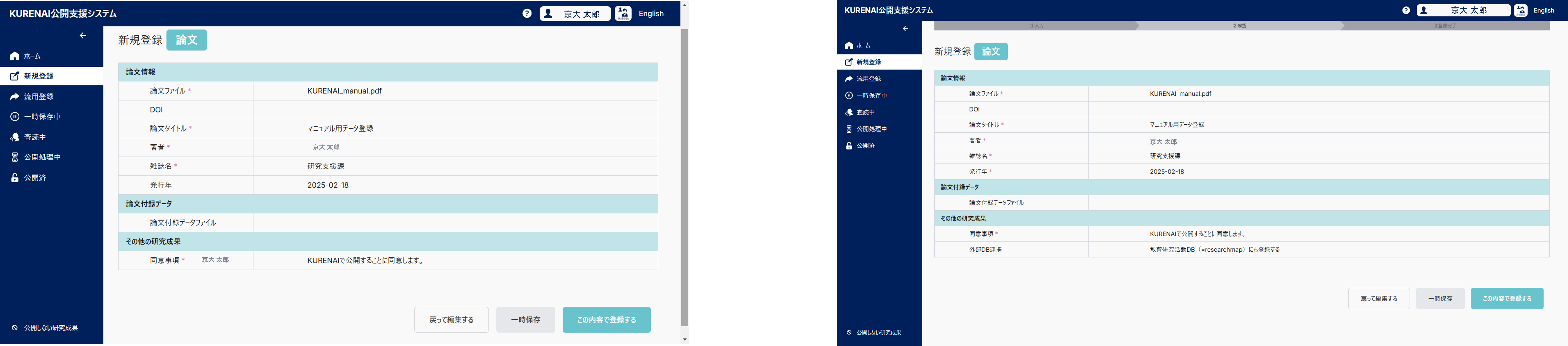Click 論文 badge in right window heading
The height and width of the screenshot is (346, 1568).
pyautogui.click(x=991, y=52)
